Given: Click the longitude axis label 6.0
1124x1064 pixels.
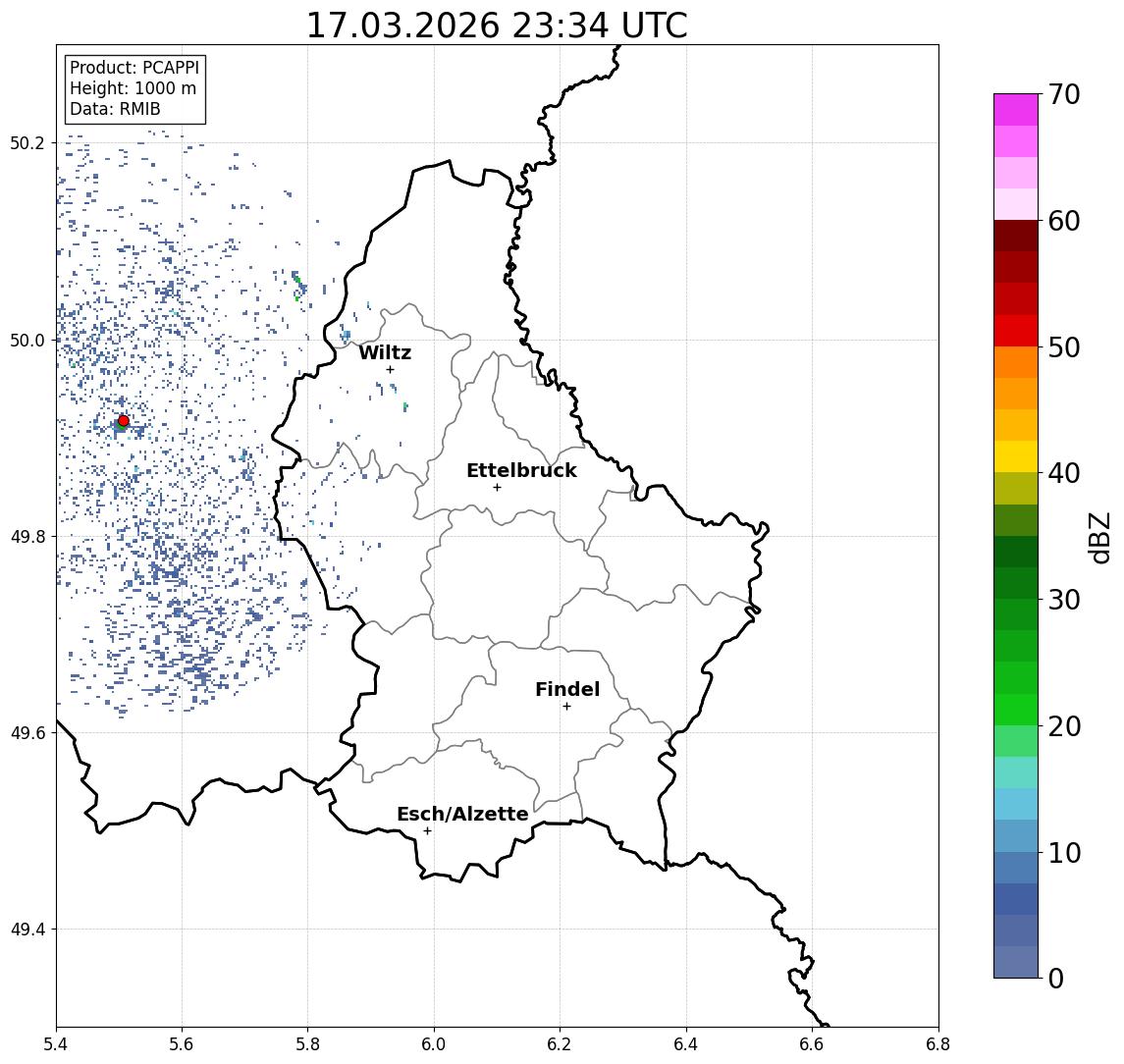Looking at the screenshot, I should tap(434, 1044).
